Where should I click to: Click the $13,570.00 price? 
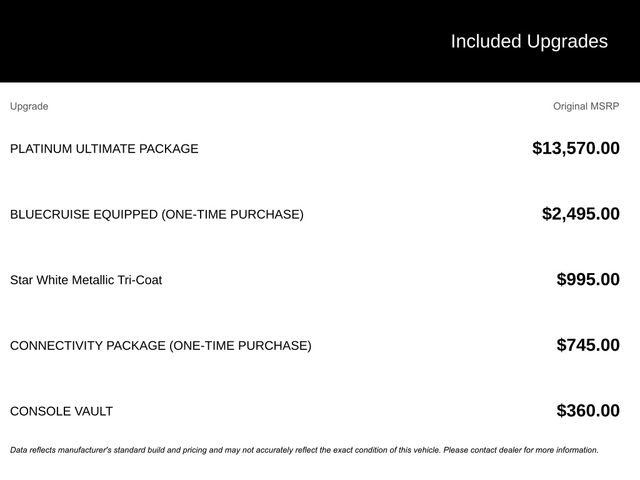(x=576, y=148)
